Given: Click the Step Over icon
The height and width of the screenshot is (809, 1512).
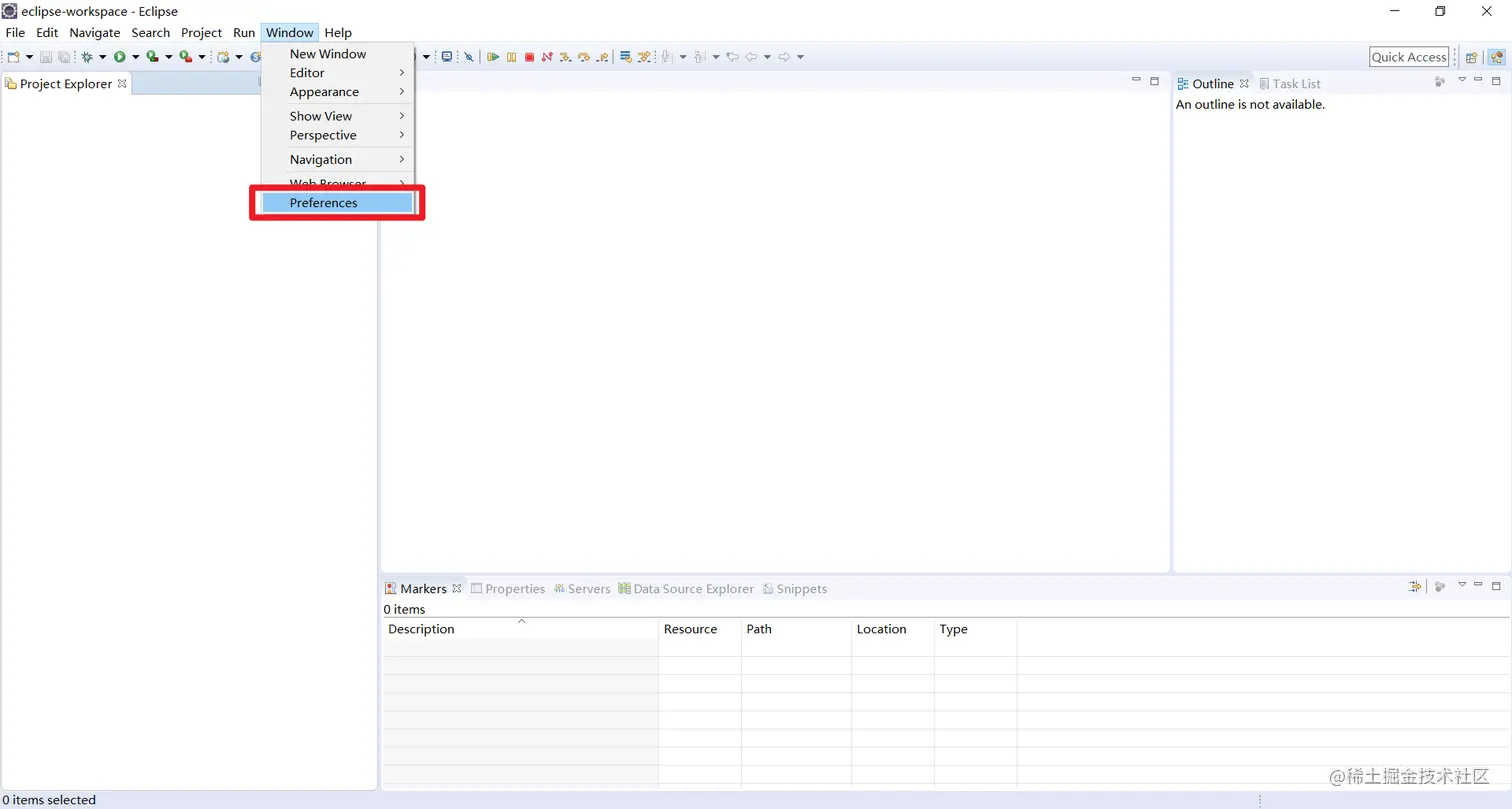Looking at the screenshot, I should pos(584,57).
